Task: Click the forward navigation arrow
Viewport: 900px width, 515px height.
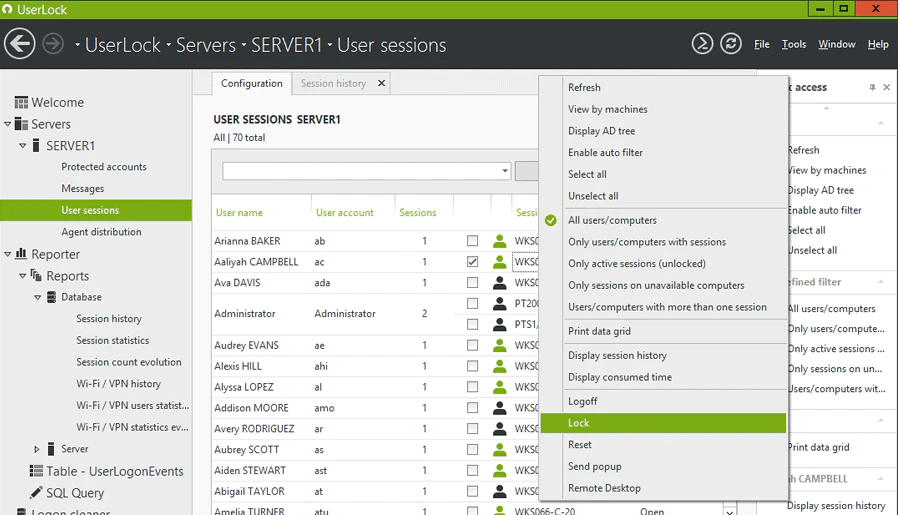Action: tap(53, 44)
